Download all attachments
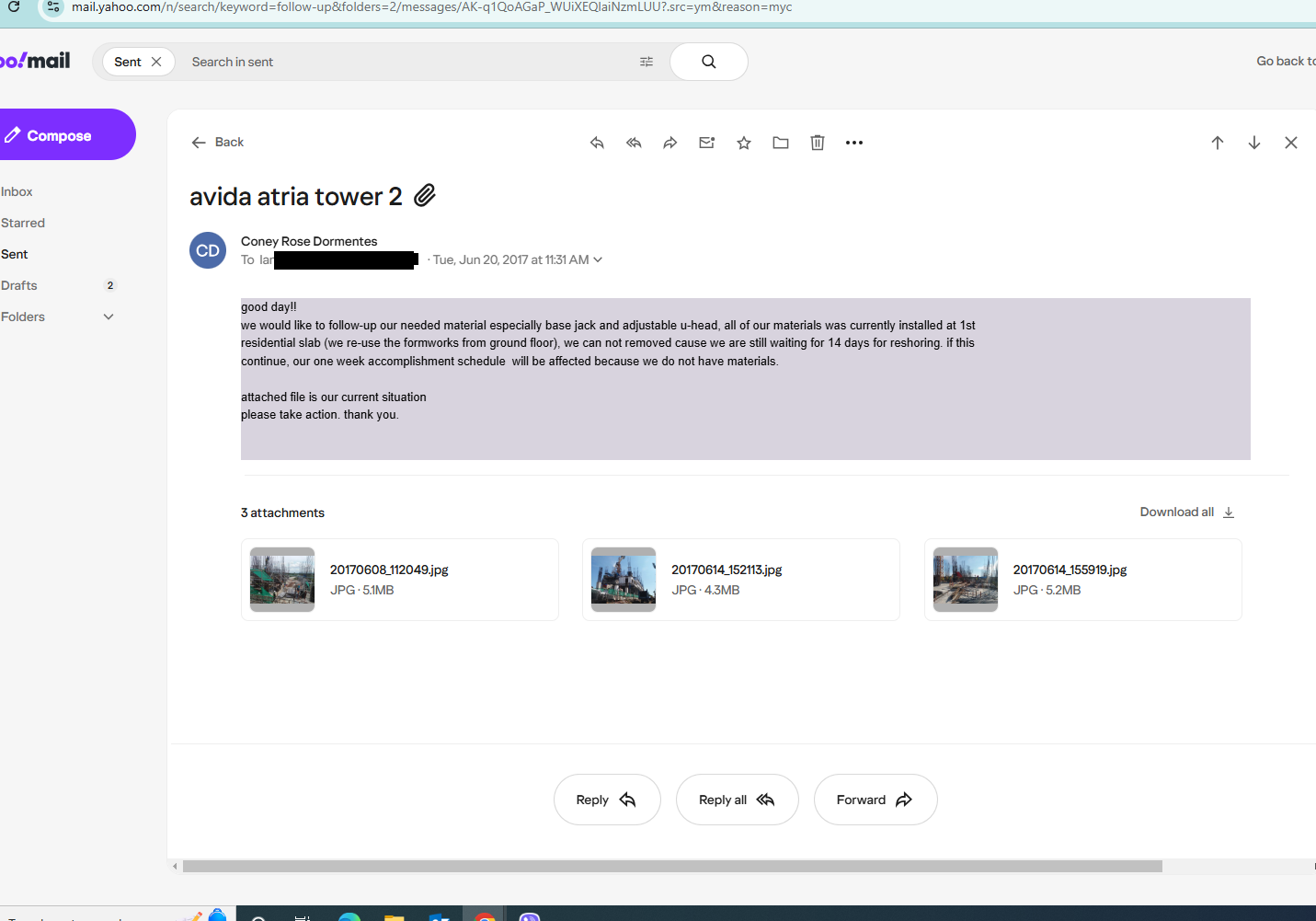The image size is (1316, 921). (1187, 512)
